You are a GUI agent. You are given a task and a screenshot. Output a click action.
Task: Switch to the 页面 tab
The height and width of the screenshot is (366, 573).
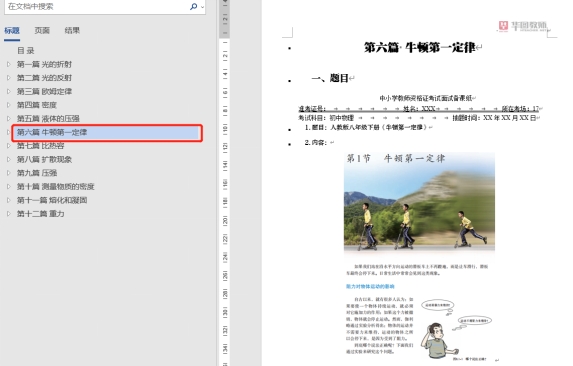pyautogui.click(x=42, y=31)
